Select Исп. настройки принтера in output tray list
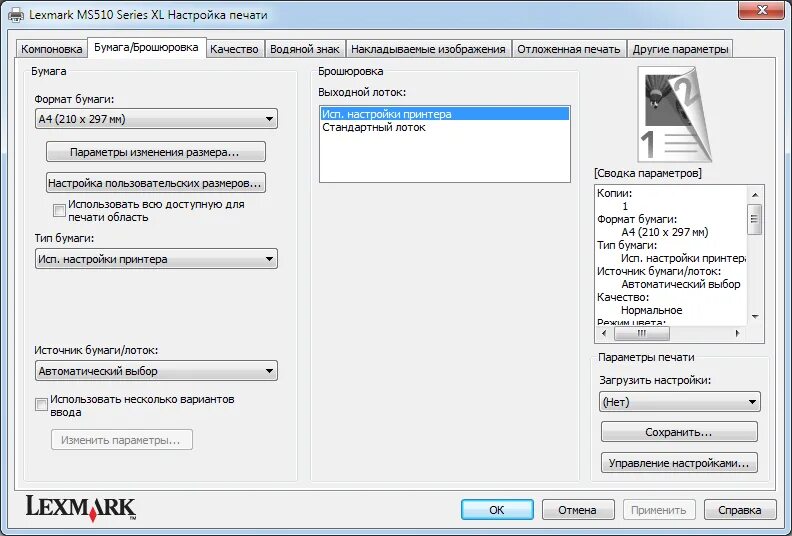This screenshot has width=792, height=536. pyautogui.click(x=444, y=114)
